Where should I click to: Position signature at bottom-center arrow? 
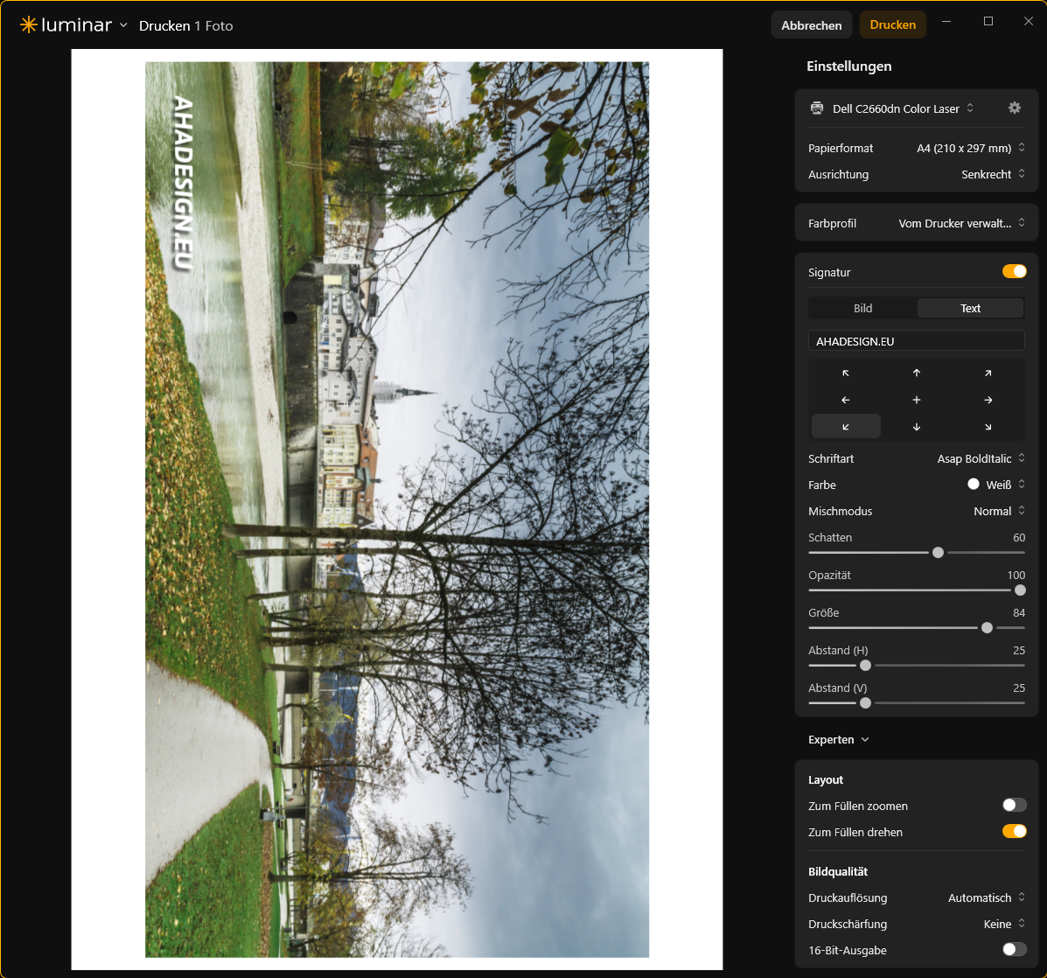tap(916, 427)
